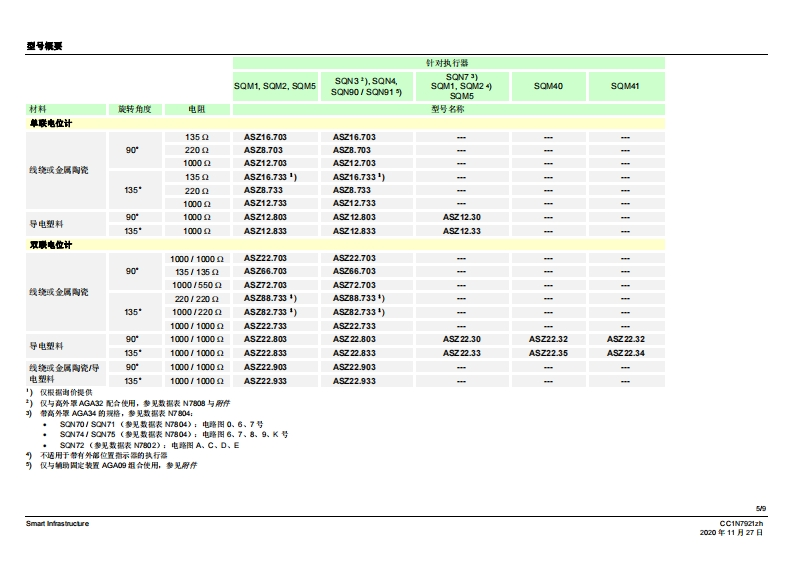Image resolution: width=793 pixels, height=561 pixels.
Task: Click the 双联电位计 section row
Action: pos(50,245)
